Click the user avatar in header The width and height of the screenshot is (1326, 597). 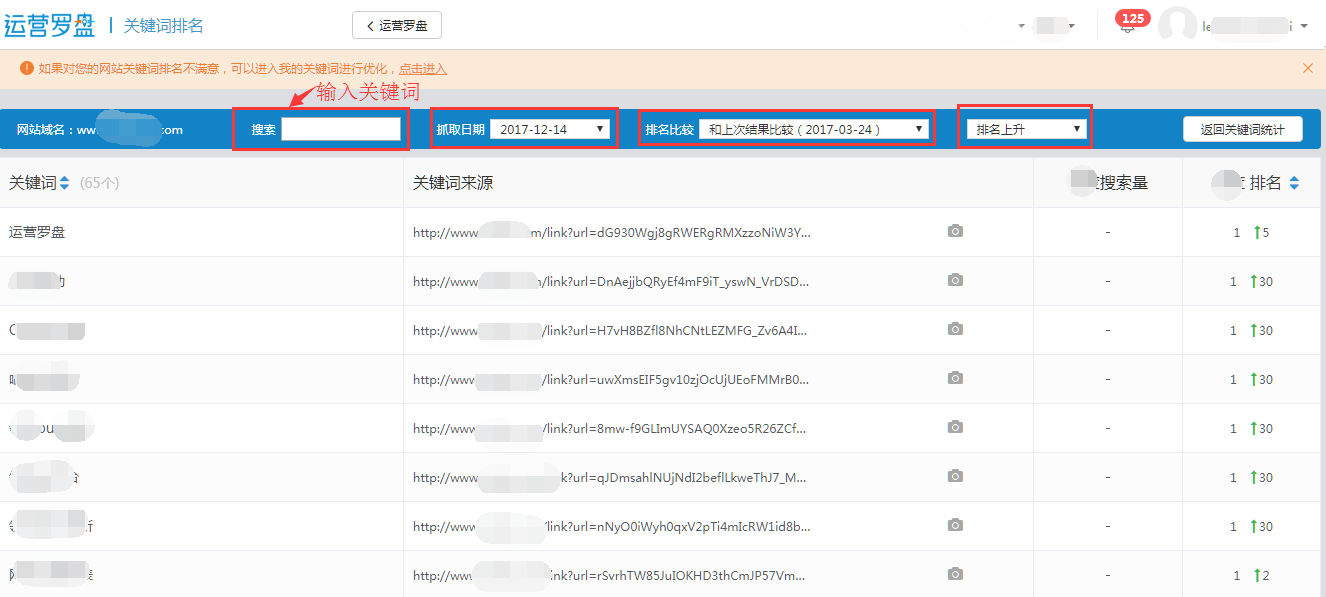(x=1177, y=26)
